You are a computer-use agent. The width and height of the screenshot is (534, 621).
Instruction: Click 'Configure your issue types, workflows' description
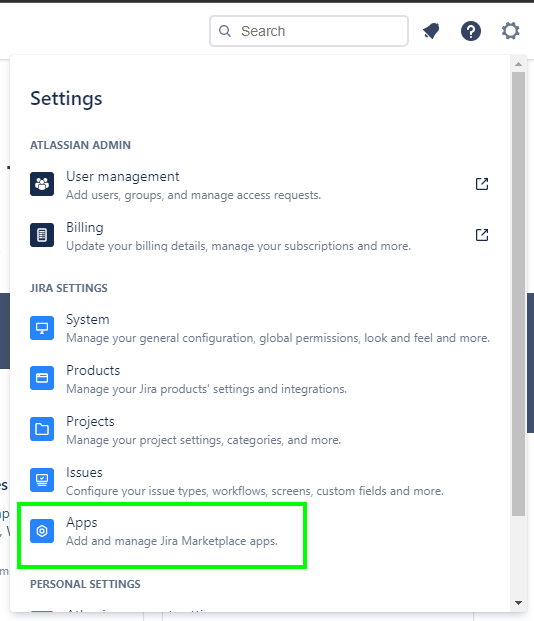(255, 491)
